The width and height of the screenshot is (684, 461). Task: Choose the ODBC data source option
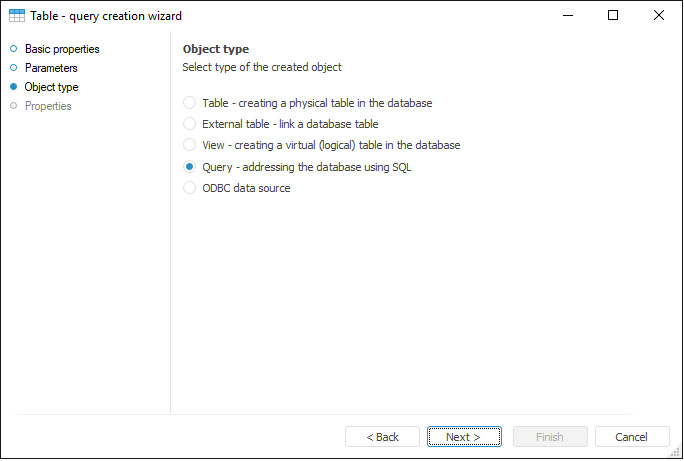pos(190,188)
